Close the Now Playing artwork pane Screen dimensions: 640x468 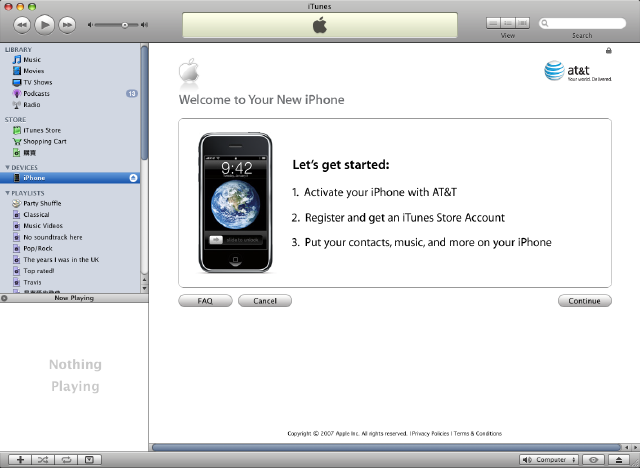(4, 298)
